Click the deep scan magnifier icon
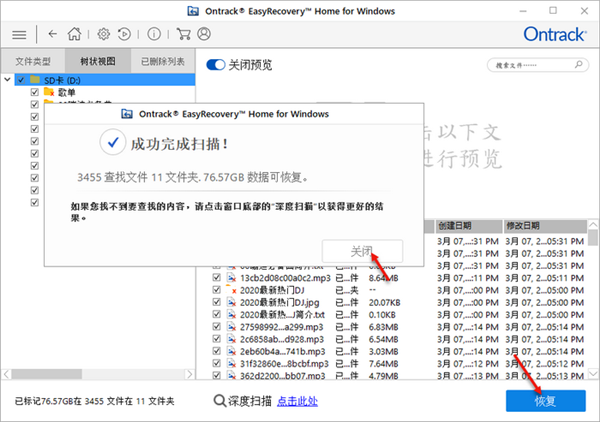600x422 pixels. [x=219, y=401]
